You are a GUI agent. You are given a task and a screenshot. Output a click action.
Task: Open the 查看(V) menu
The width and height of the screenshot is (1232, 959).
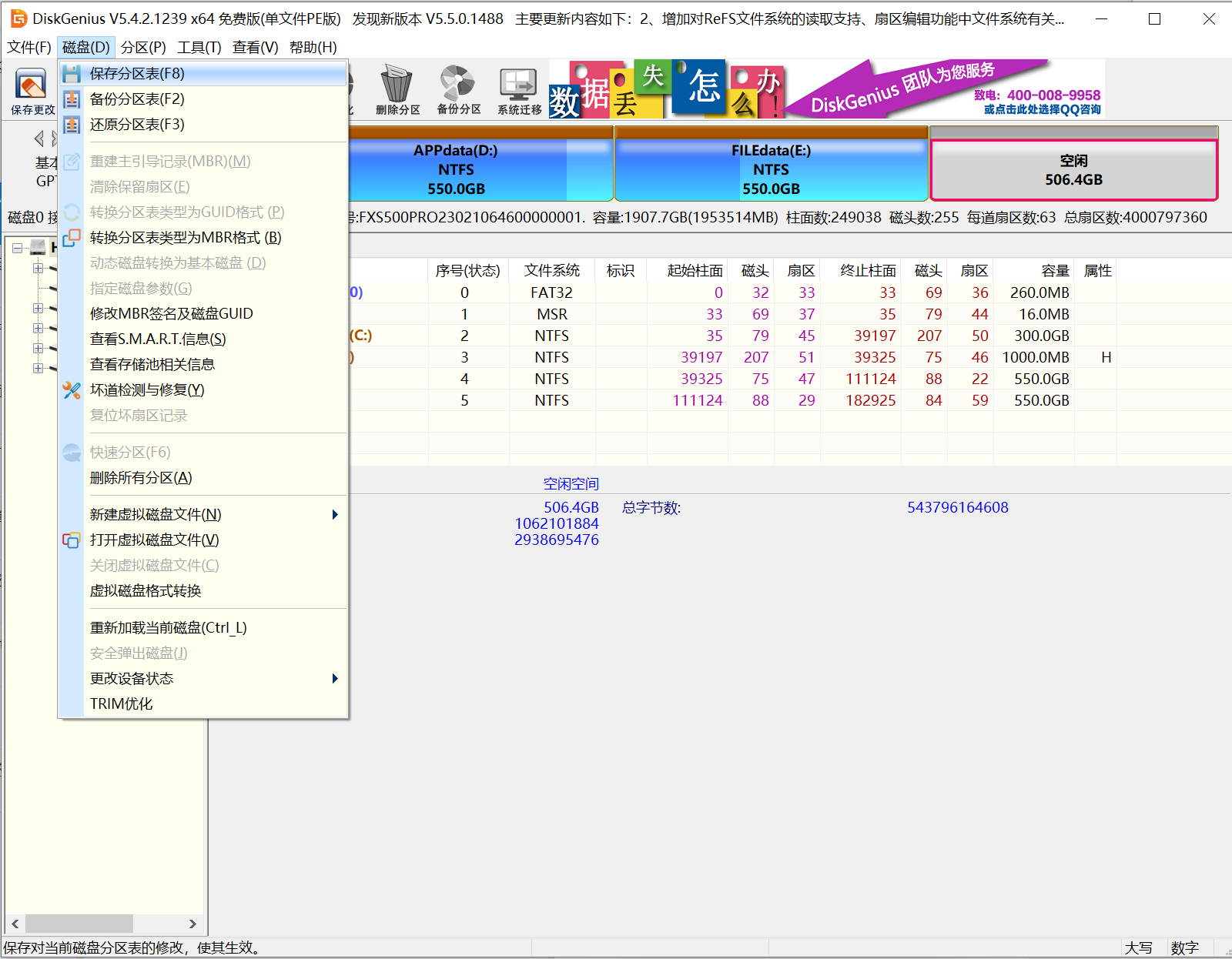(256, 48)
